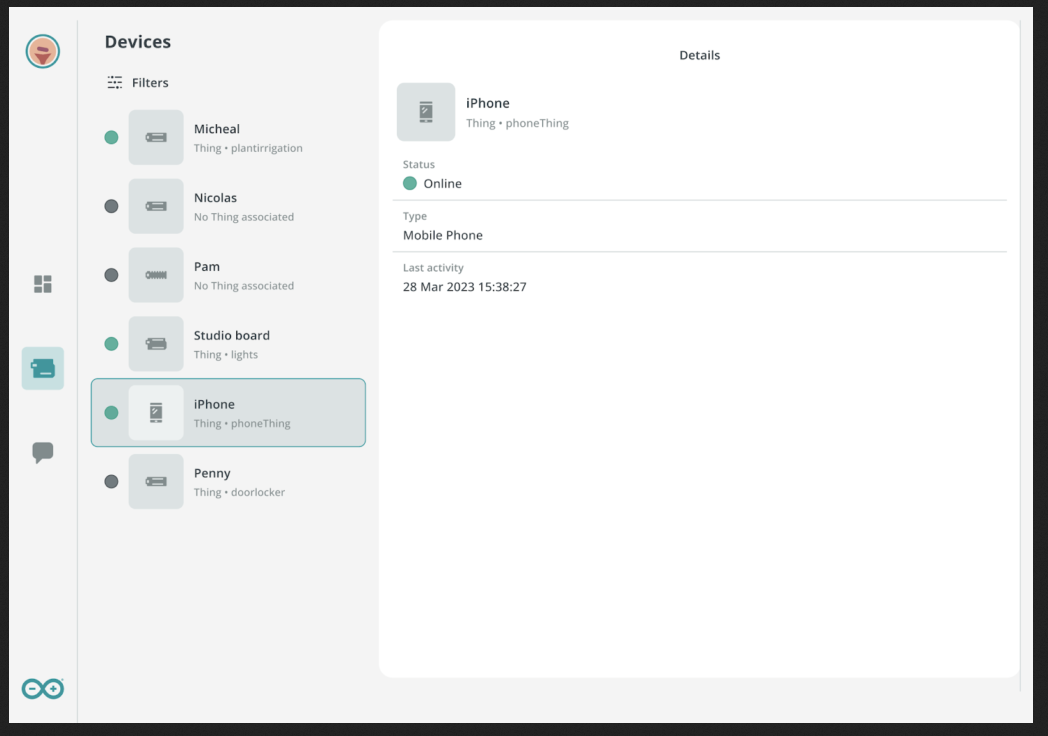Click the Penny board icon
The width and height of the screenshot is (1048, 736).
tap(156, 481)
